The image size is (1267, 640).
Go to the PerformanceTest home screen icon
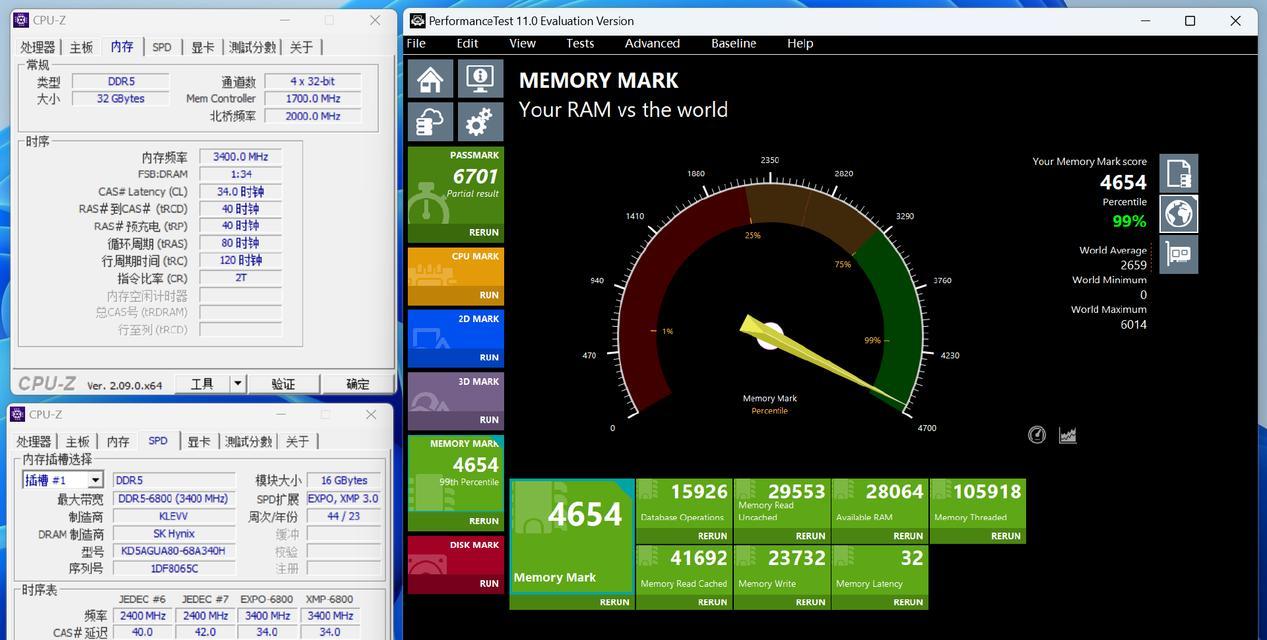431,79
